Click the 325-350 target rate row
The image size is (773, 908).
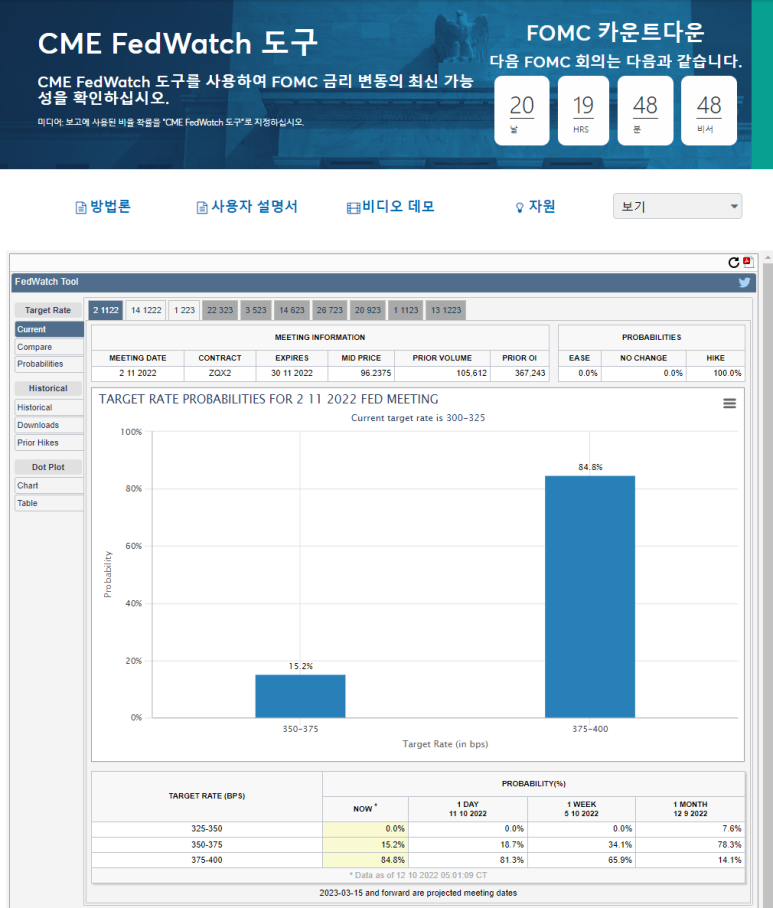point(418,829)
